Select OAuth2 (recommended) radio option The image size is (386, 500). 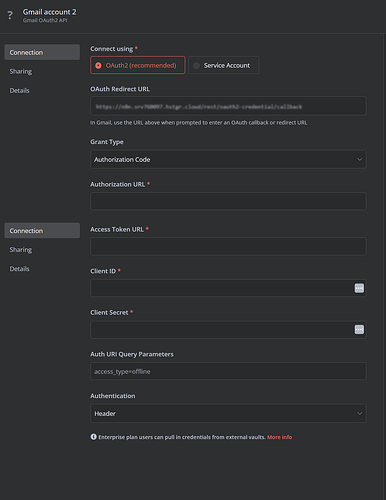coord(138,65)
